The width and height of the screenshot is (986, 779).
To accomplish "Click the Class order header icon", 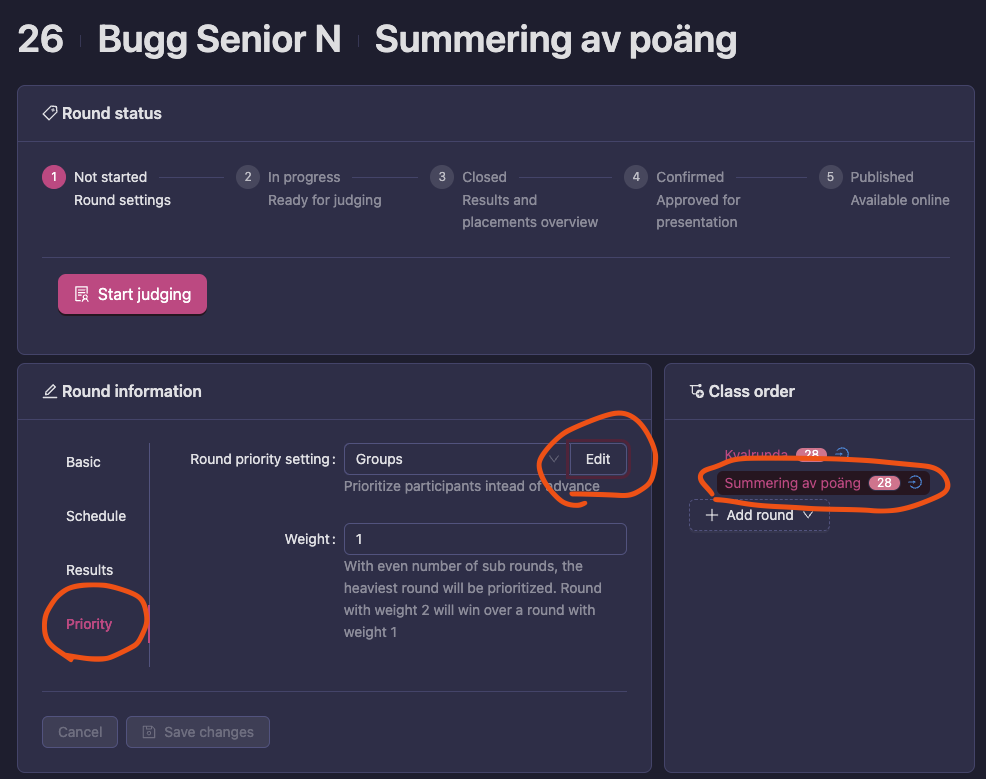I will pos(697,392).
